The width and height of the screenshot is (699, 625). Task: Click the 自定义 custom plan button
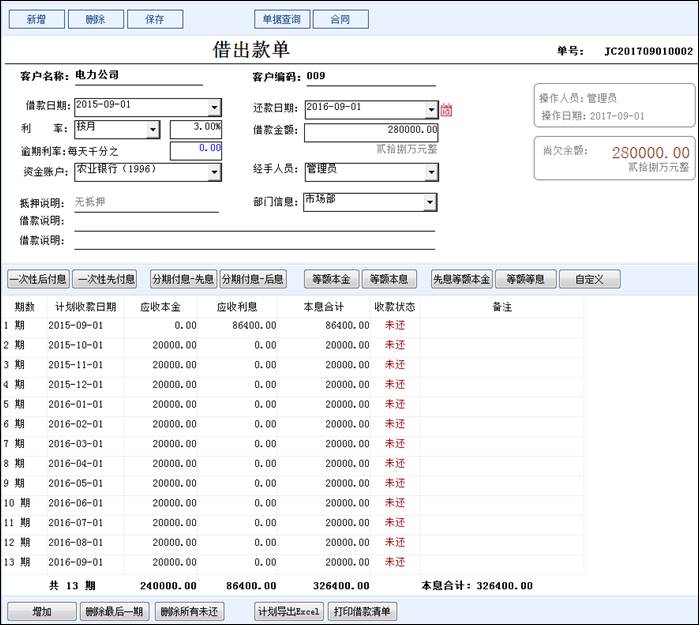tap(589, 279)
